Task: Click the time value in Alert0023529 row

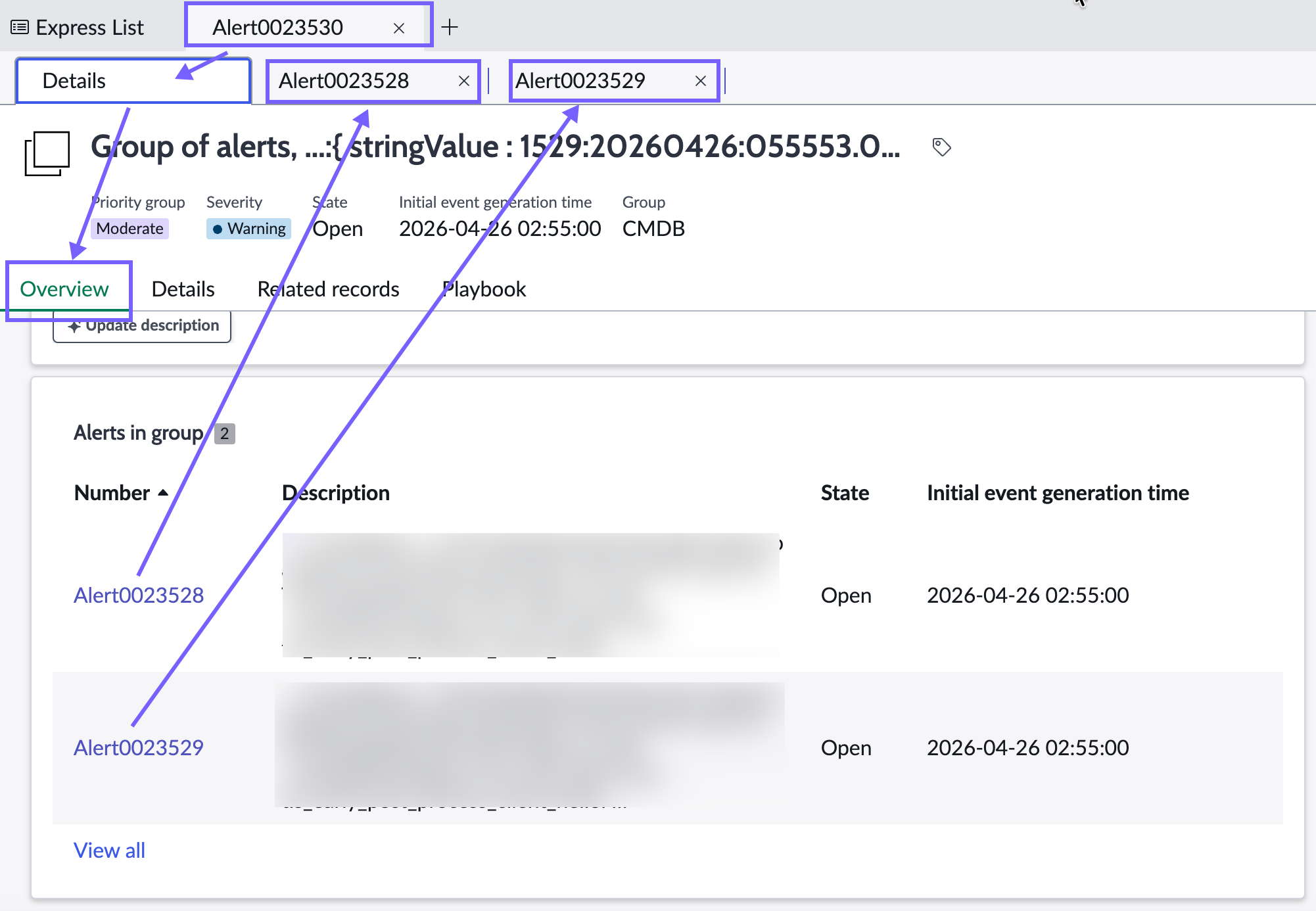Action: pyautogui.click(x=1028, y=748)
